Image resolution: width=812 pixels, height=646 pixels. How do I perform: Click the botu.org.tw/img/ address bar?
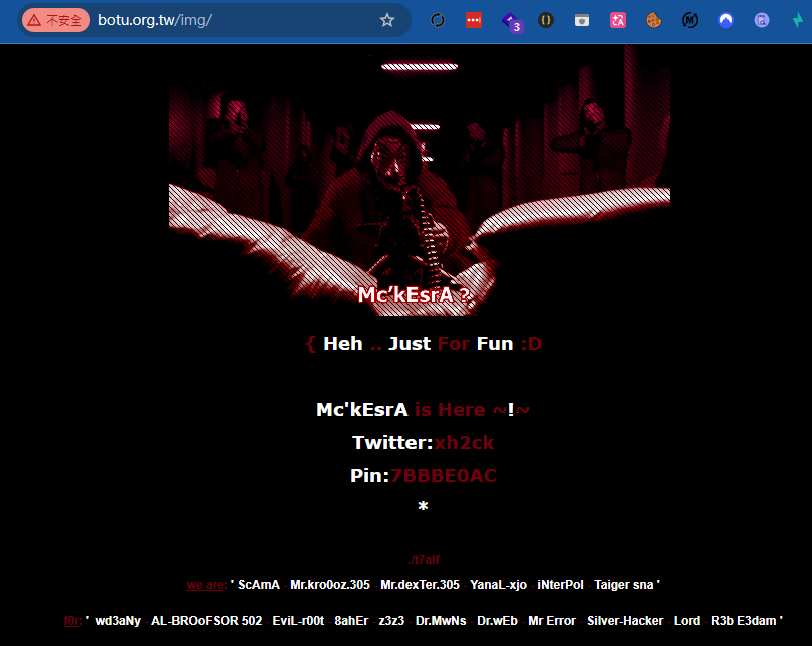233,20
